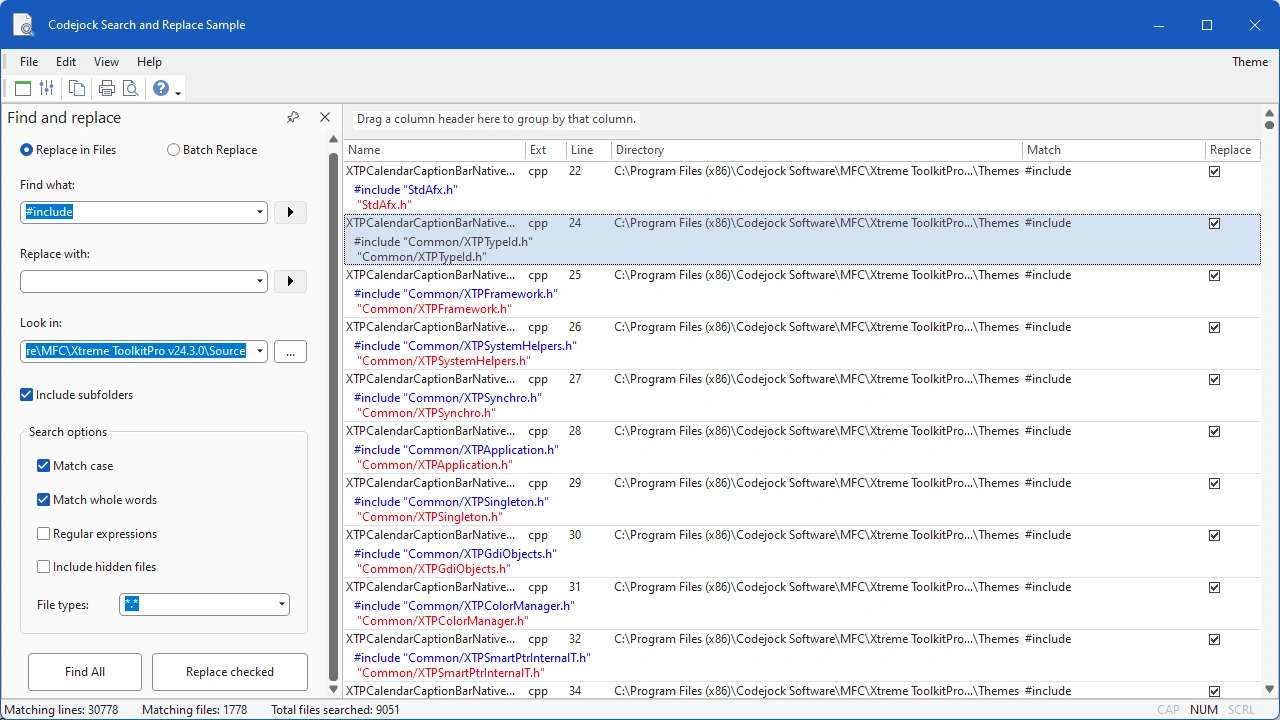Open the Theme menu
This screenshot has width=1280, height=720.
(x=1250, y=62)
